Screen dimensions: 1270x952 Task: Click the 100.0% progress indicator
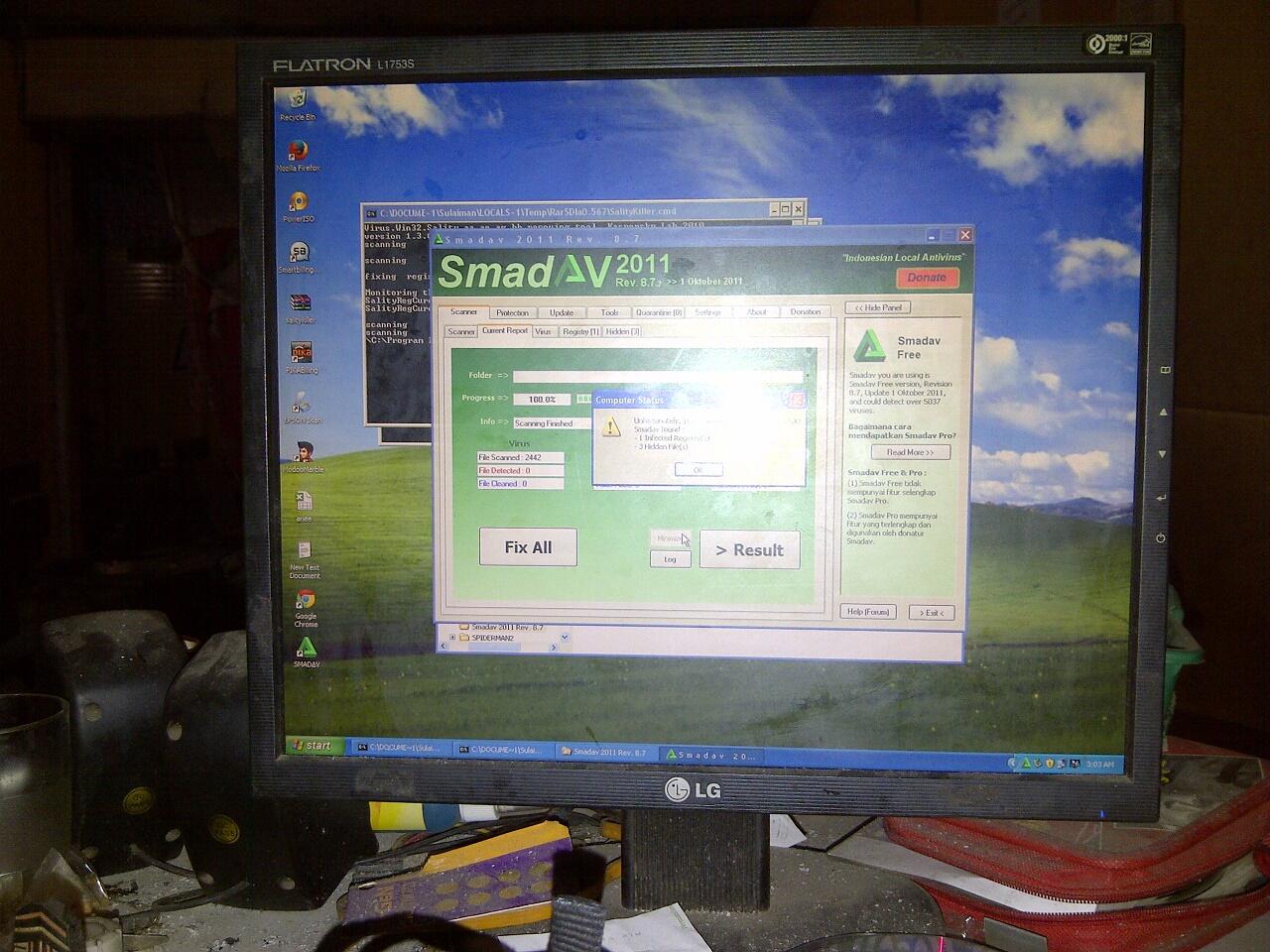click(x=542, y=399)
